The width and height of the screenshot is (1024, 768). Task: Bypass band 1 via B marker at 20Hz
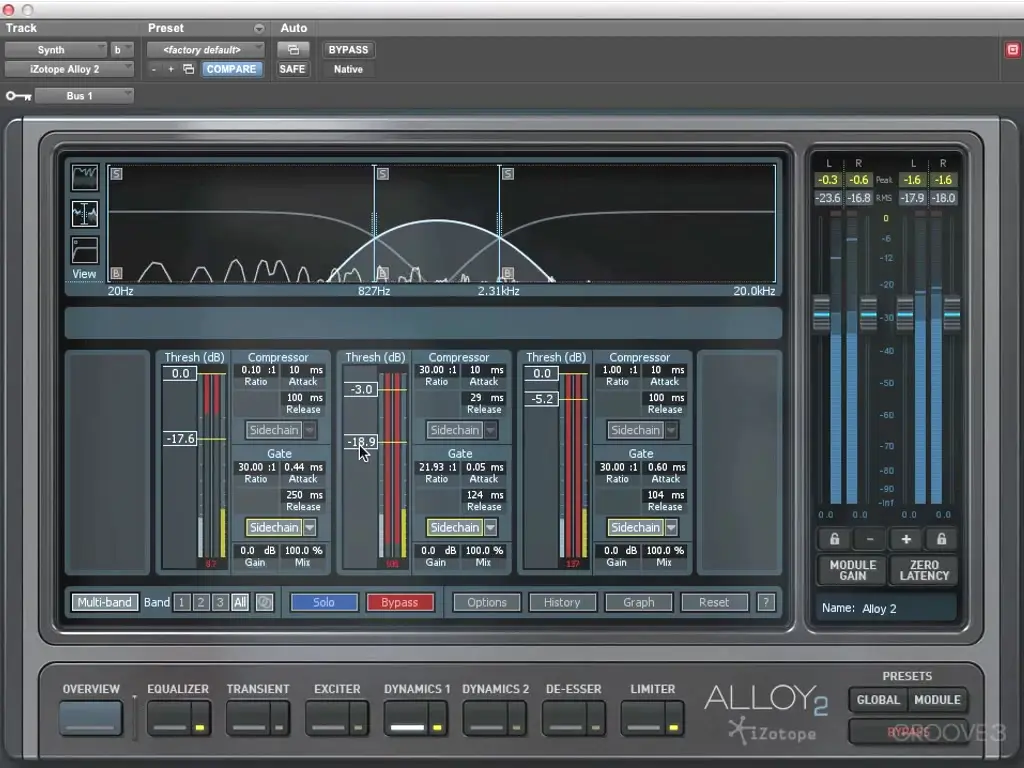point(116,273)
